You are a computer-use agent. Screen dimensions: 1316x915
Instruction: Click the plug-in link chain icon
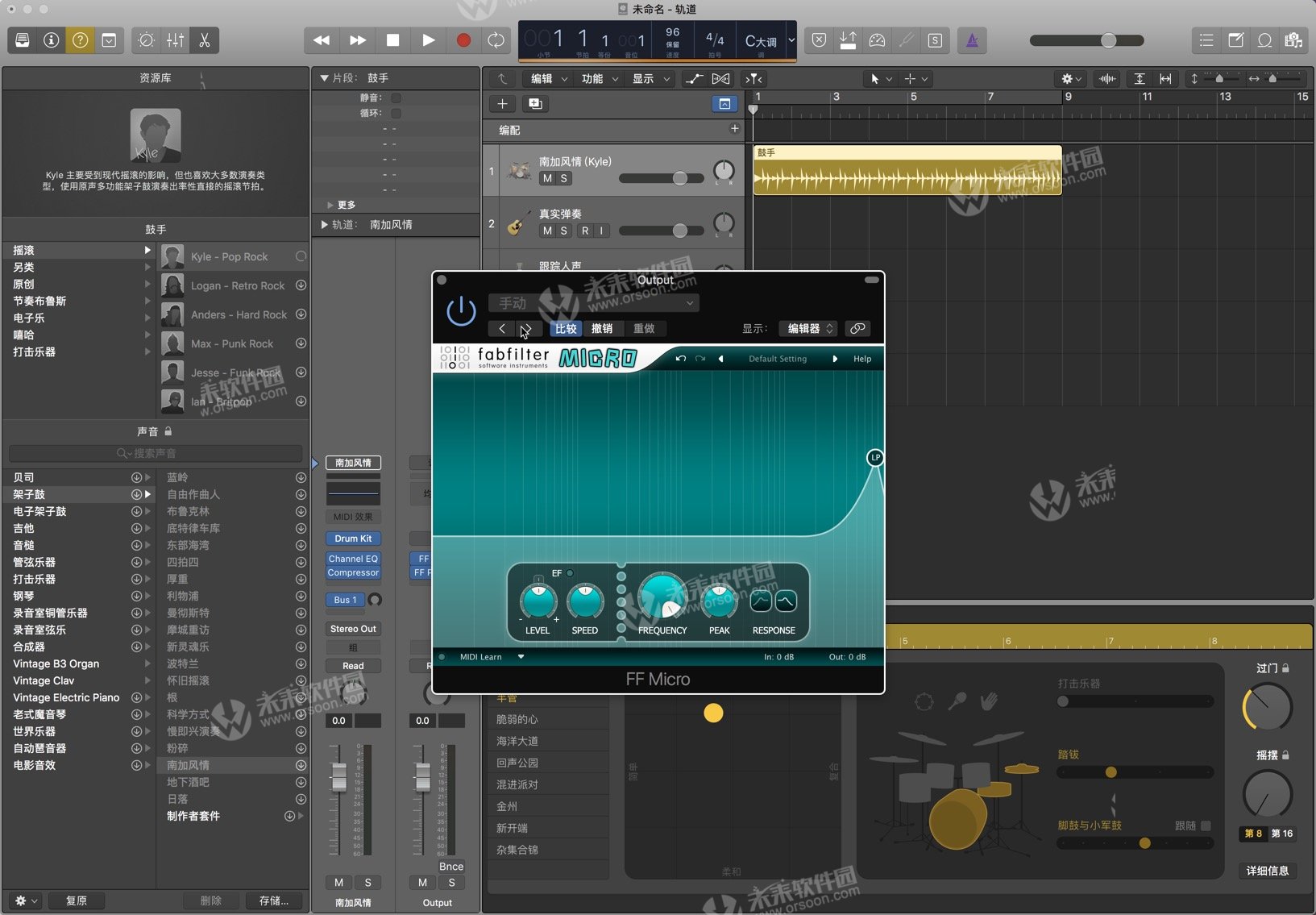(x=857, y=328)
